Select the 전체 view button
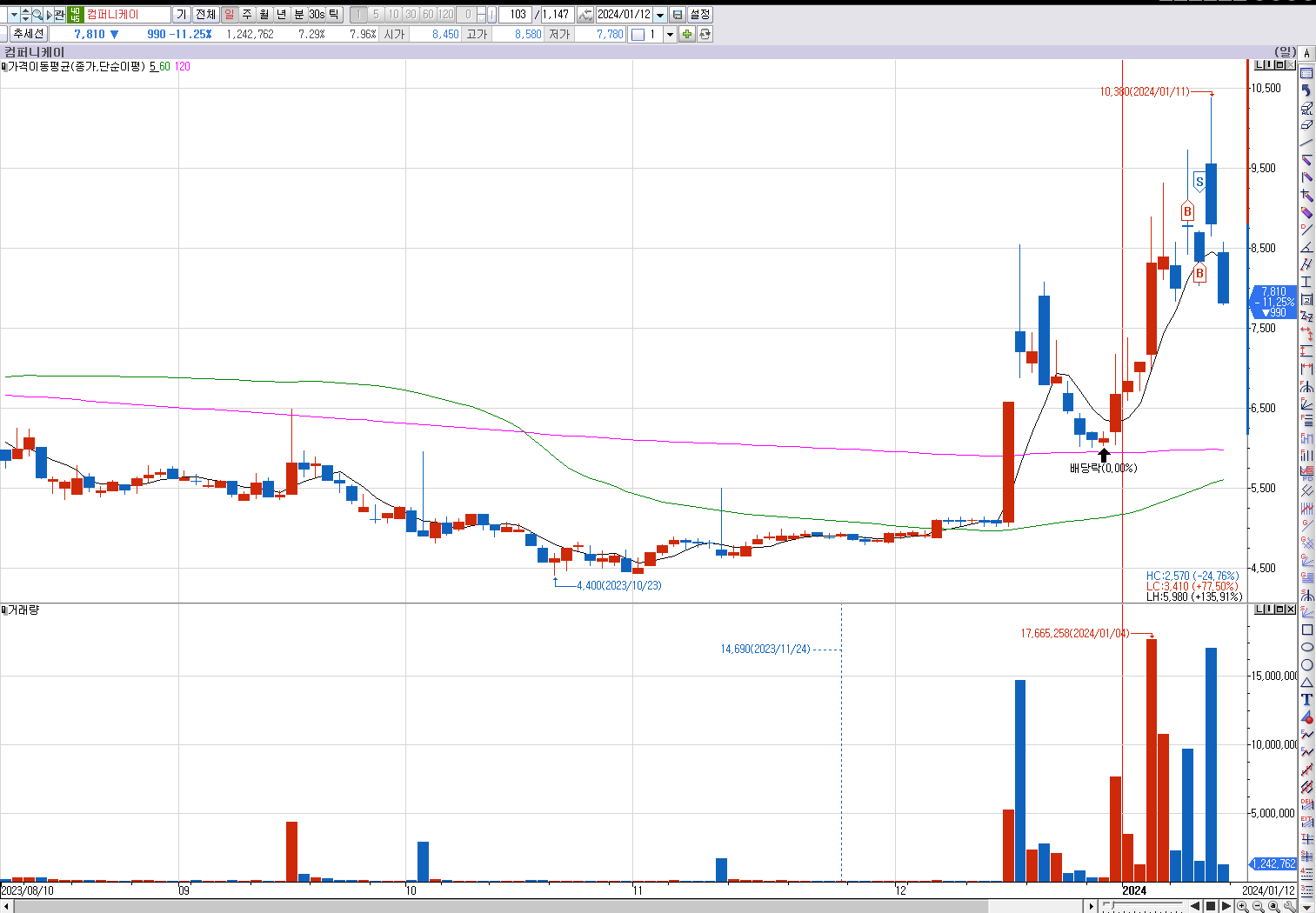The image size is (1316, 913). tap(205, 15)
